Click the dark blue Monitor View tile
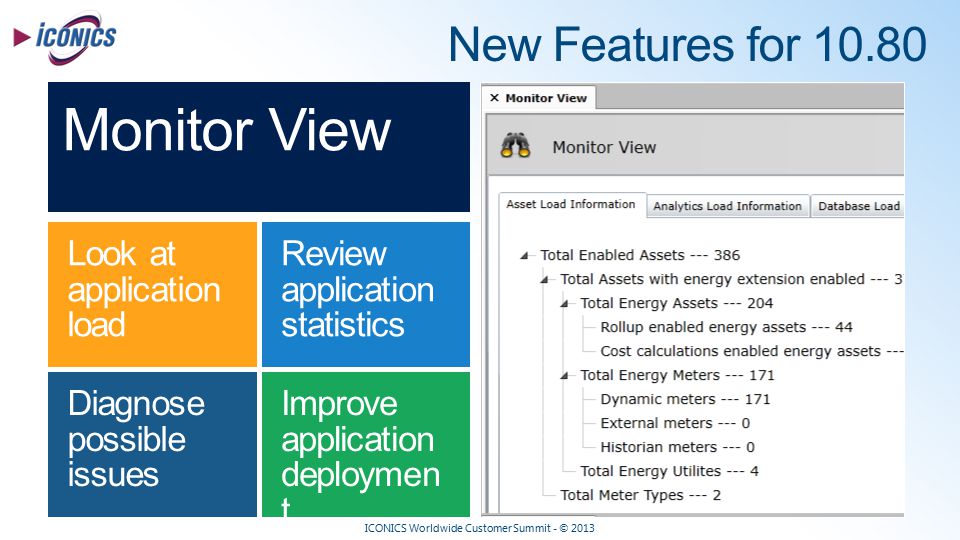Viewport: 960px width, 540px height. click(x=259, y=147)
